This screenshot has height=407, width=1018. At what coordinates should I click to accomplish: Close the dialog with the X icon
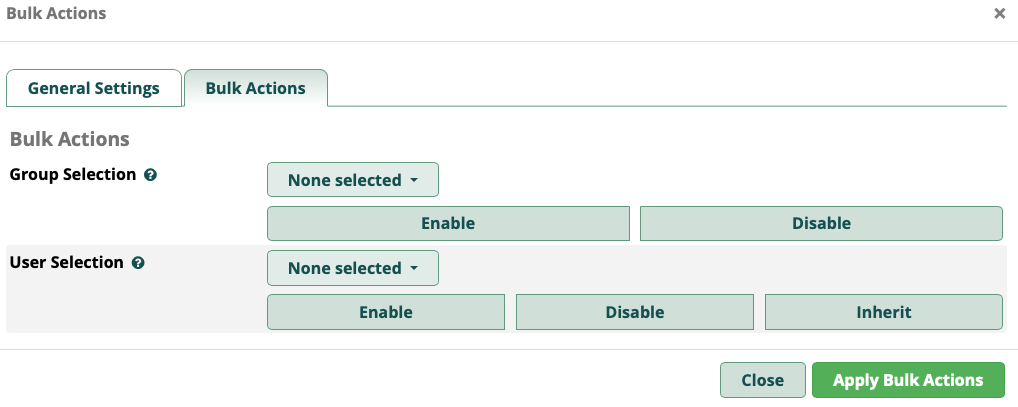coord(999,14)
